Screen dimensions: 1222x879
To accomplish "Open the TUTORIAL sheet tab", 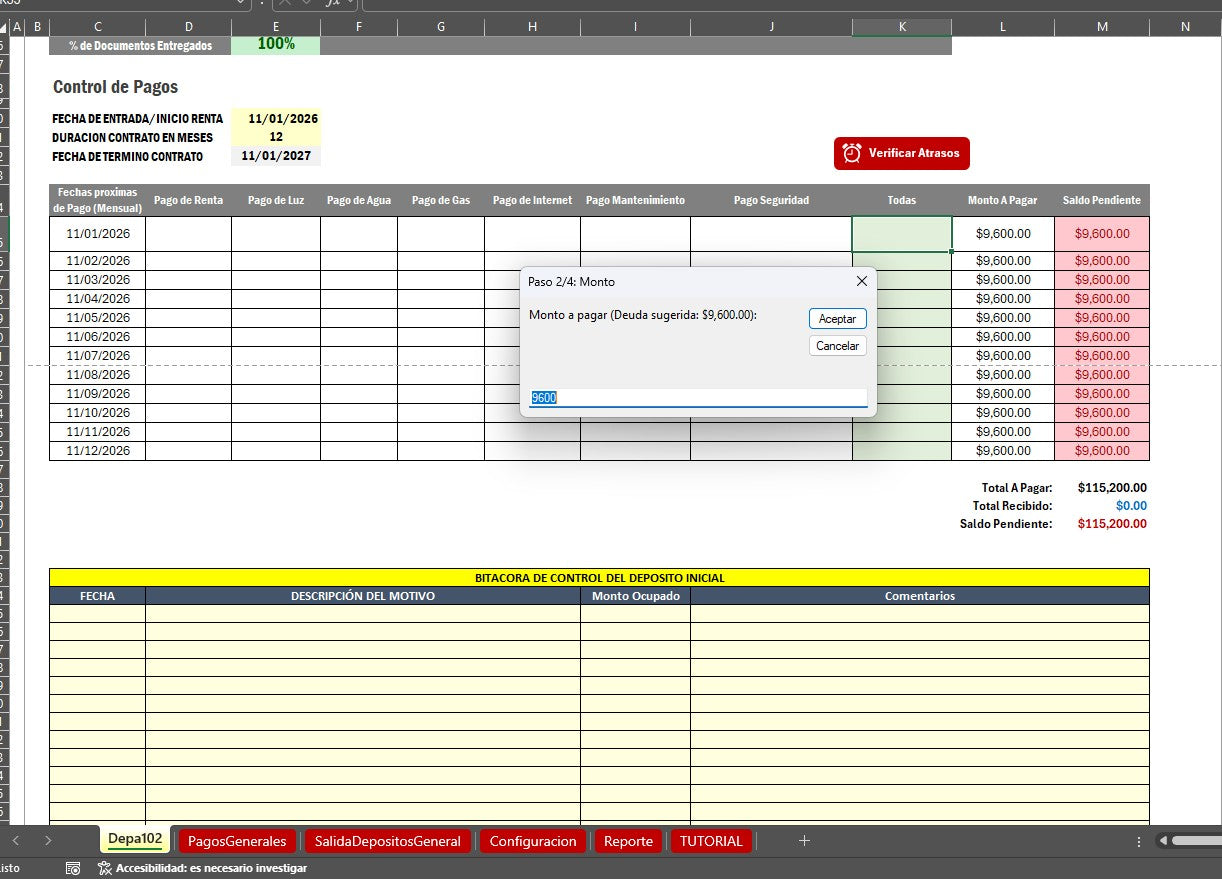I will click(711, 841).
